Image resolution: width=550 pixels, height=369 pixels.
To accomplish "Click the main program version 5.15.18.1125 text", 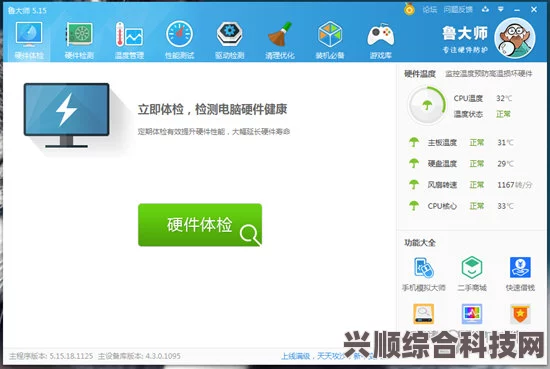I will (x=51, y=356).
